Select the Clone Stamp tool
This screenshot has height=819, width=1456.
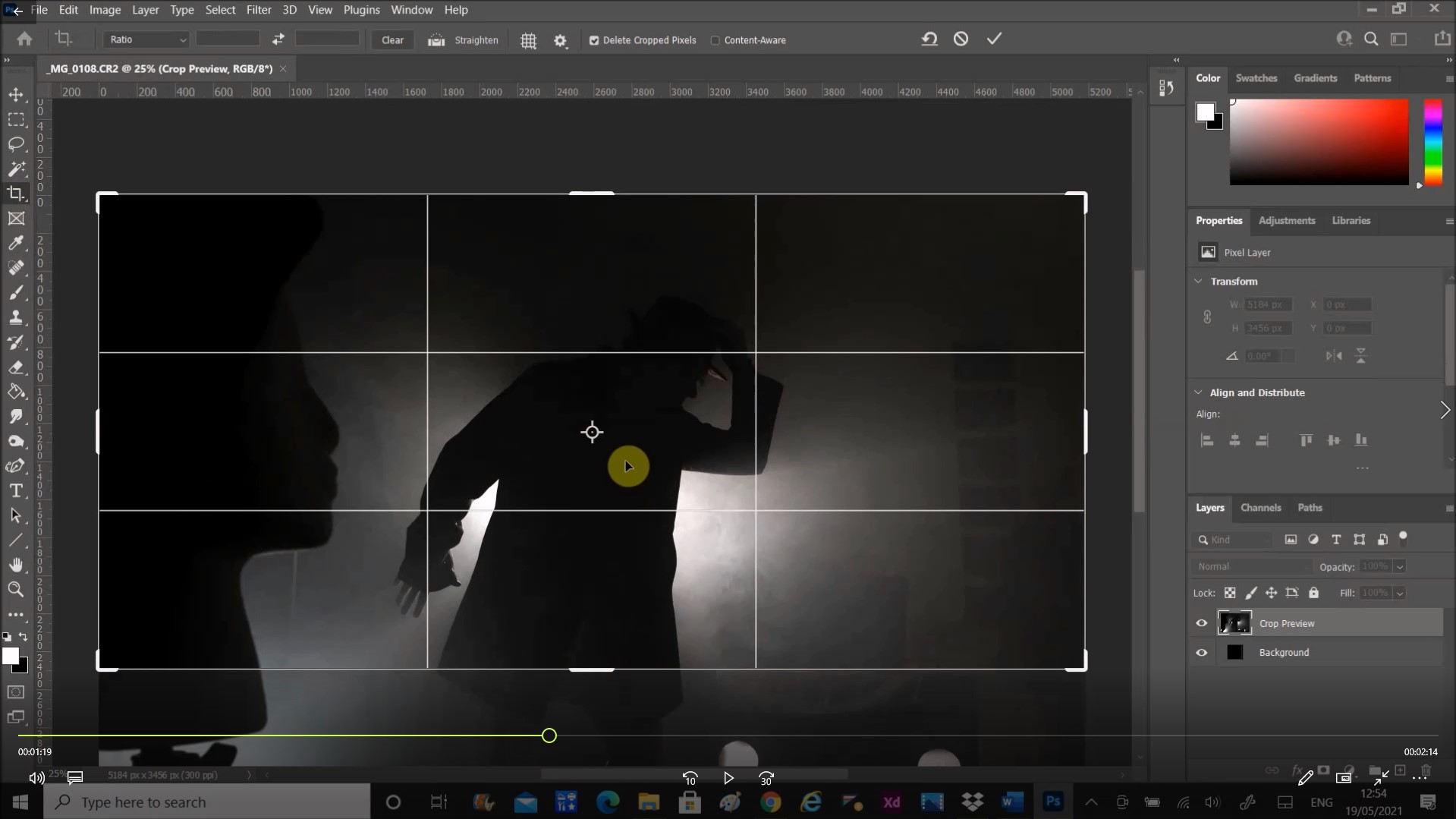coord(16,317)
